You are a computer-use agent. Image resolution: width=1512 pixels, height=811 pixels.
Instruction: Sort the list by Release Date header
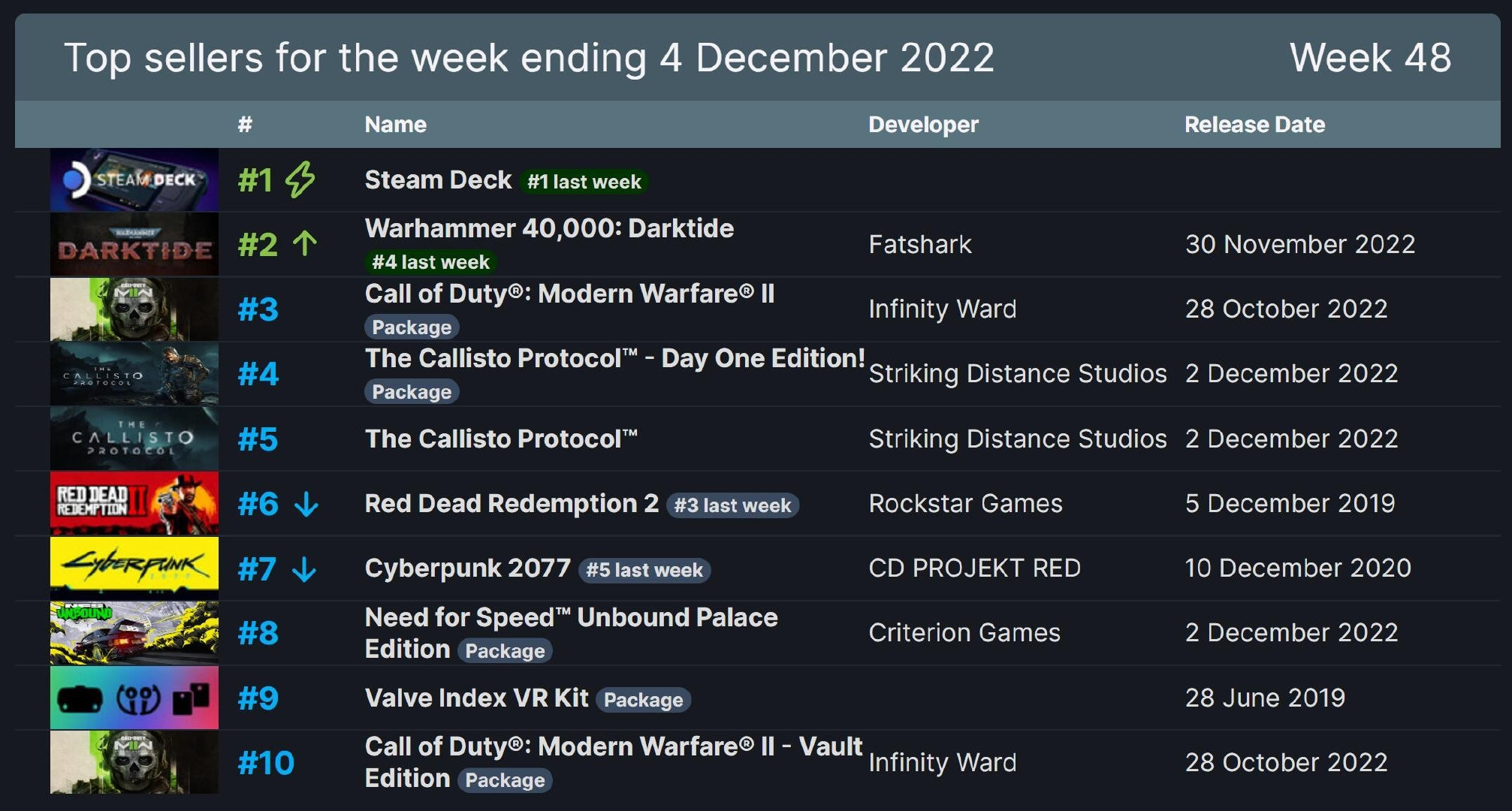click(1254, 124)
